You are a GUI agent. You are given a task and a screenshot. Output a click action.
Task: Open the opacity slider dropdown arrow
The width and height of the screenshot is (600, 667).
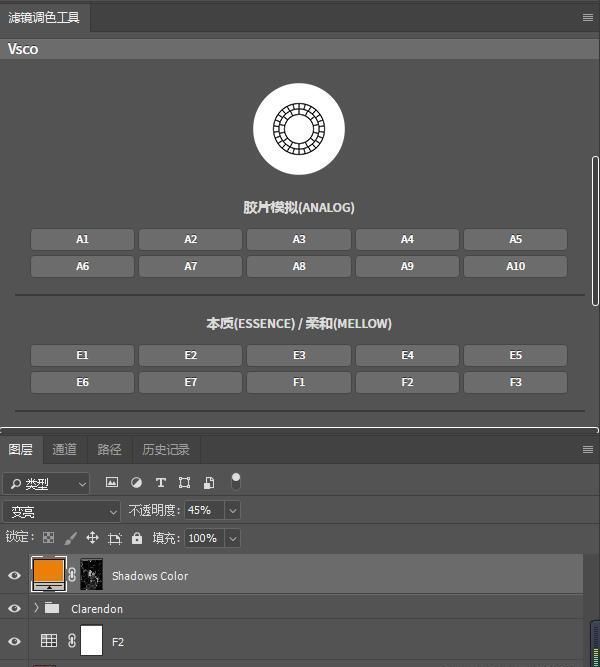233,510
